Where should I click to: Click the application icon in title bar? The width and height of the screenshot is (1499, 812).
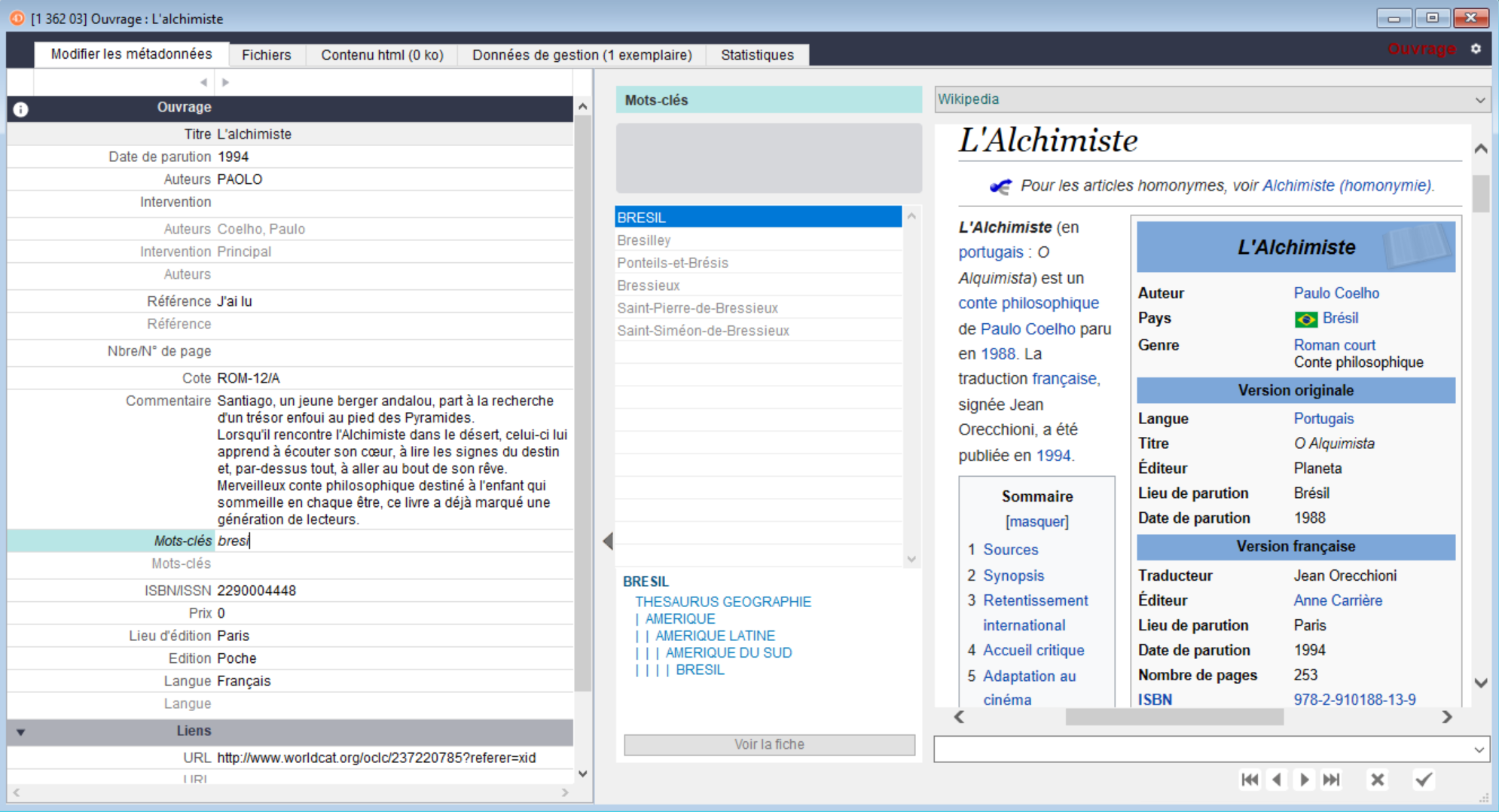(17, 18)
